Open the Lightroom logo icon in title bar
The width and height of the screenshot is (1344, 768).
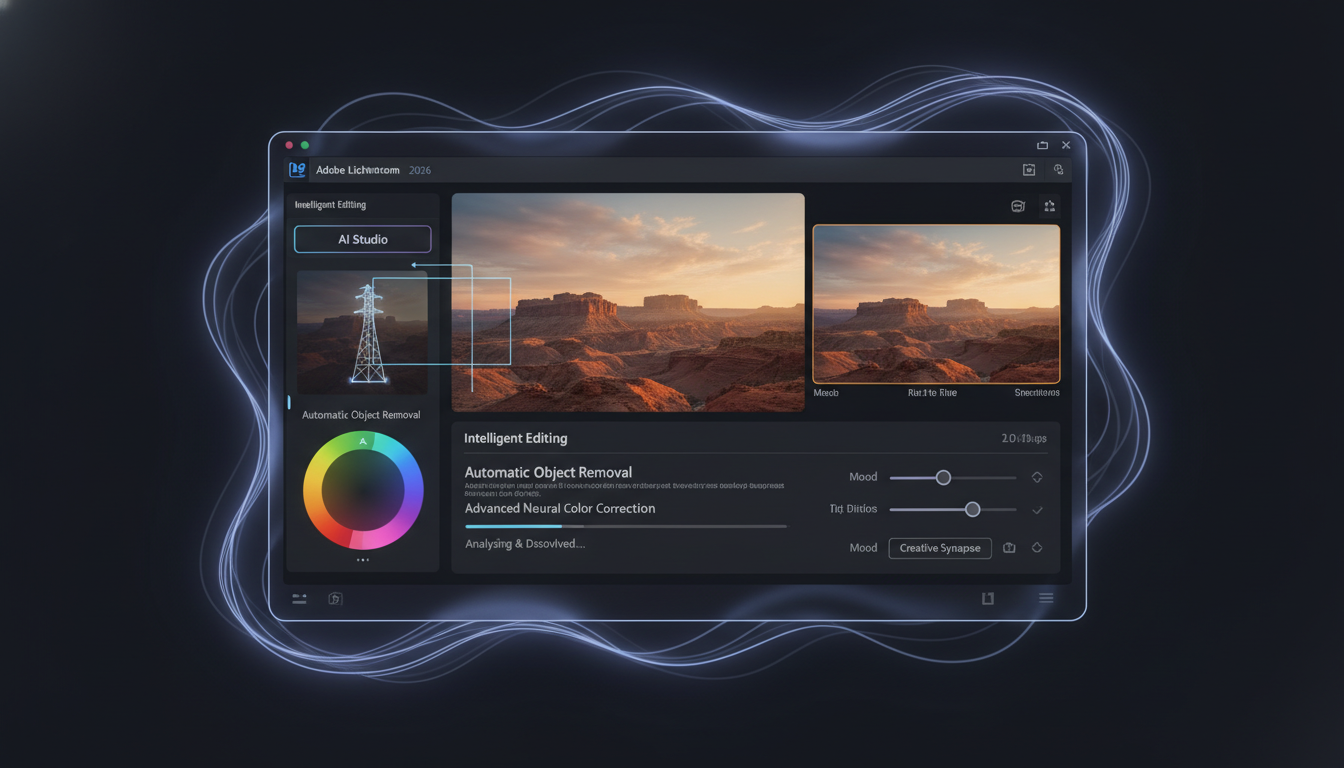[296, 169]
